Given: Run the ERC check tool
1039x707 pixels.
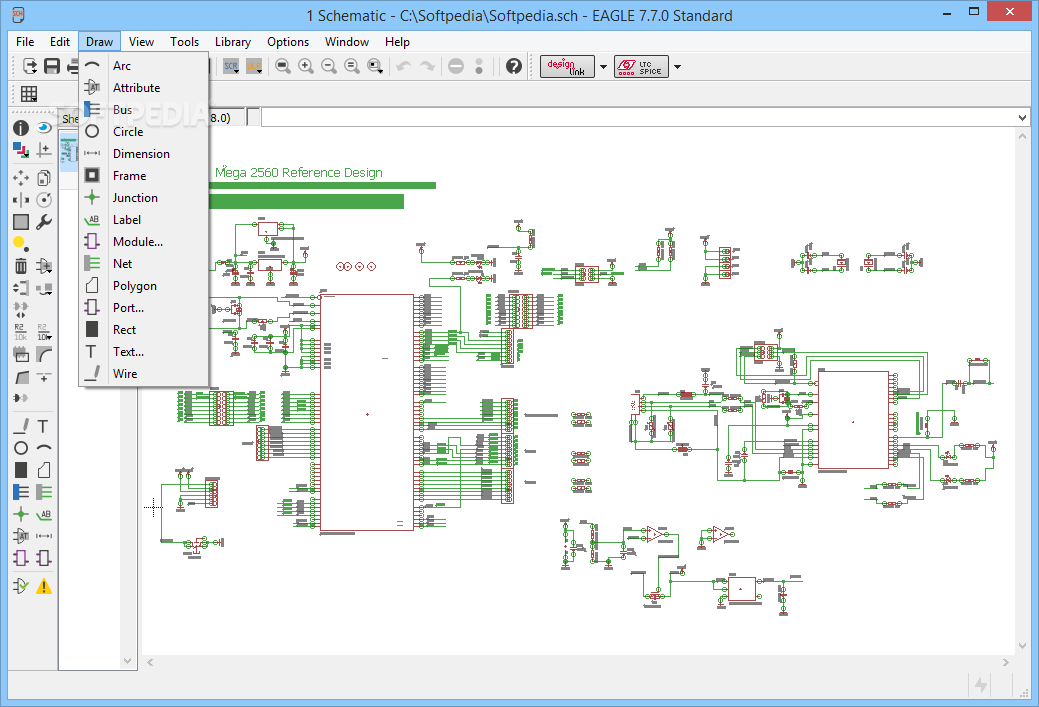Looking at the screenshot, I should (21, 586).
